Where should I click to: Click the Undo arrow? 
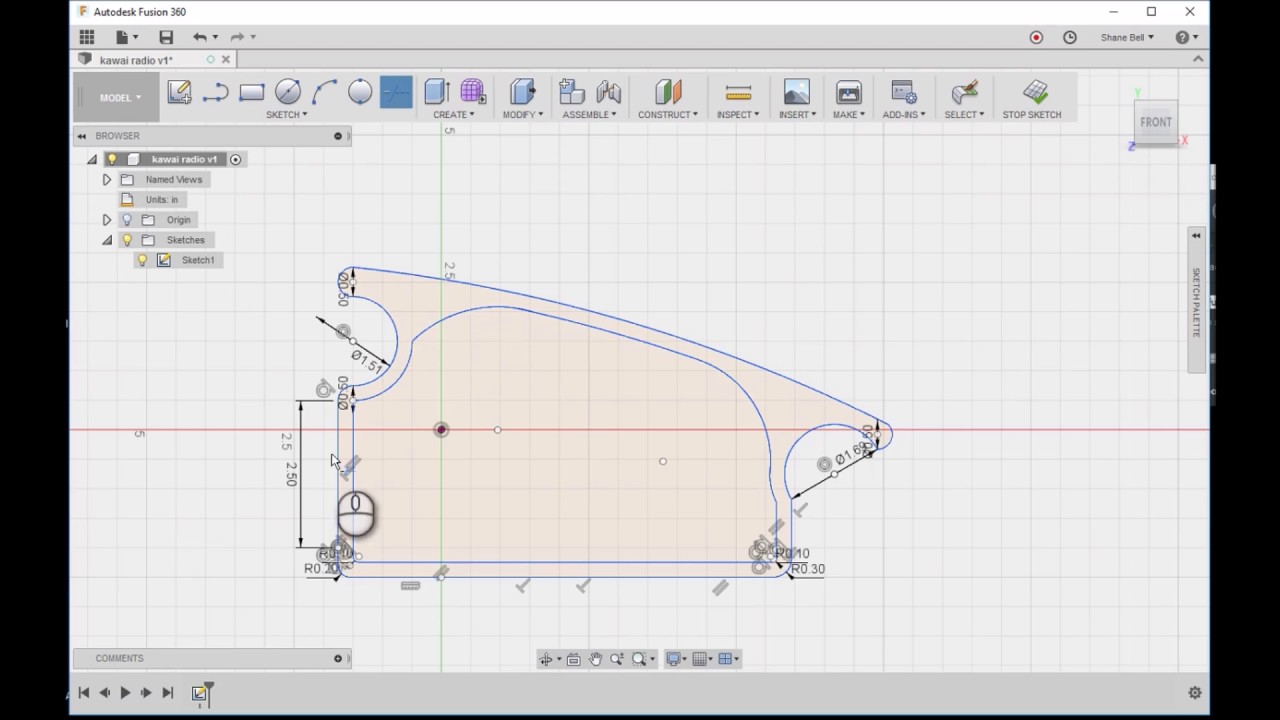[200, 37]
